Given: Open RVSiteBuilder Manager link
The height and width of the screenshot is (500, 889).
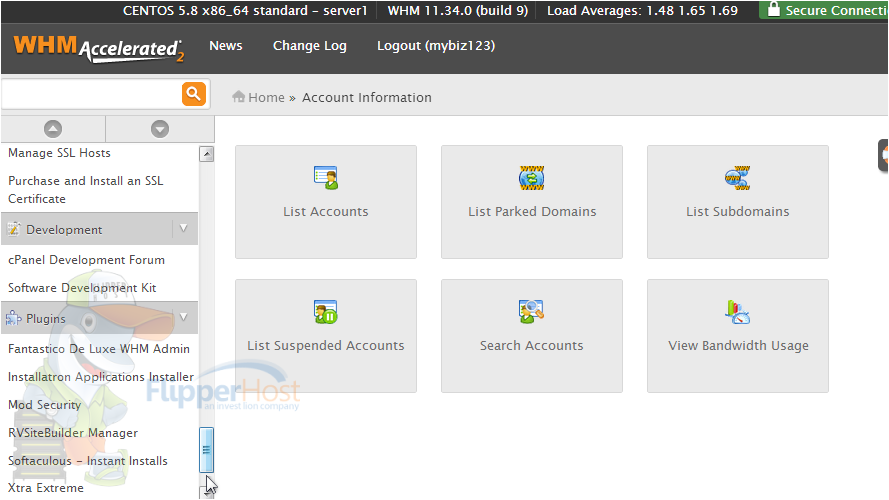Looking at the screenshot, I should click(73, 433).
